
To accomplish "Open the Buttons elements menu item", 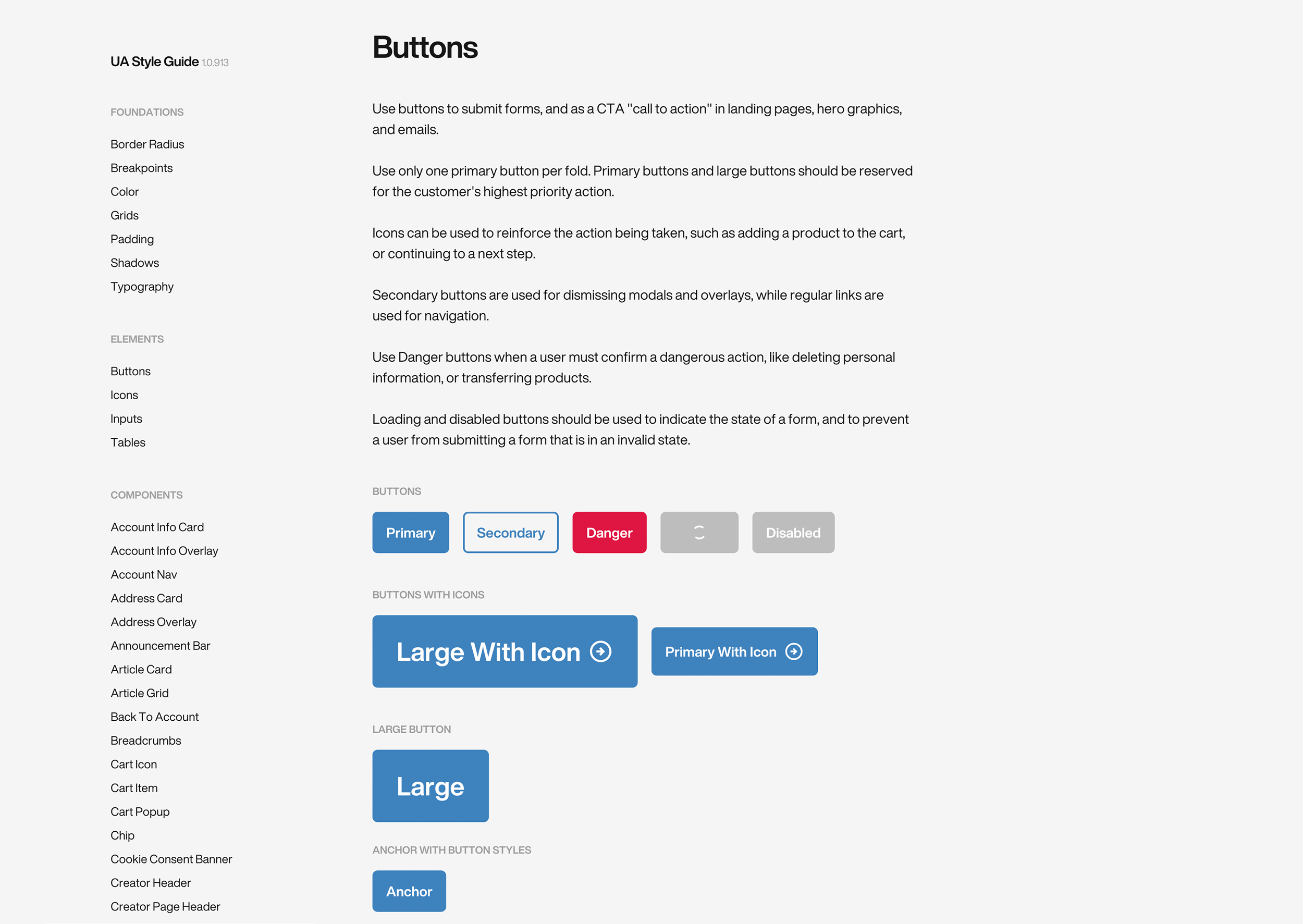I will [130, 371].
